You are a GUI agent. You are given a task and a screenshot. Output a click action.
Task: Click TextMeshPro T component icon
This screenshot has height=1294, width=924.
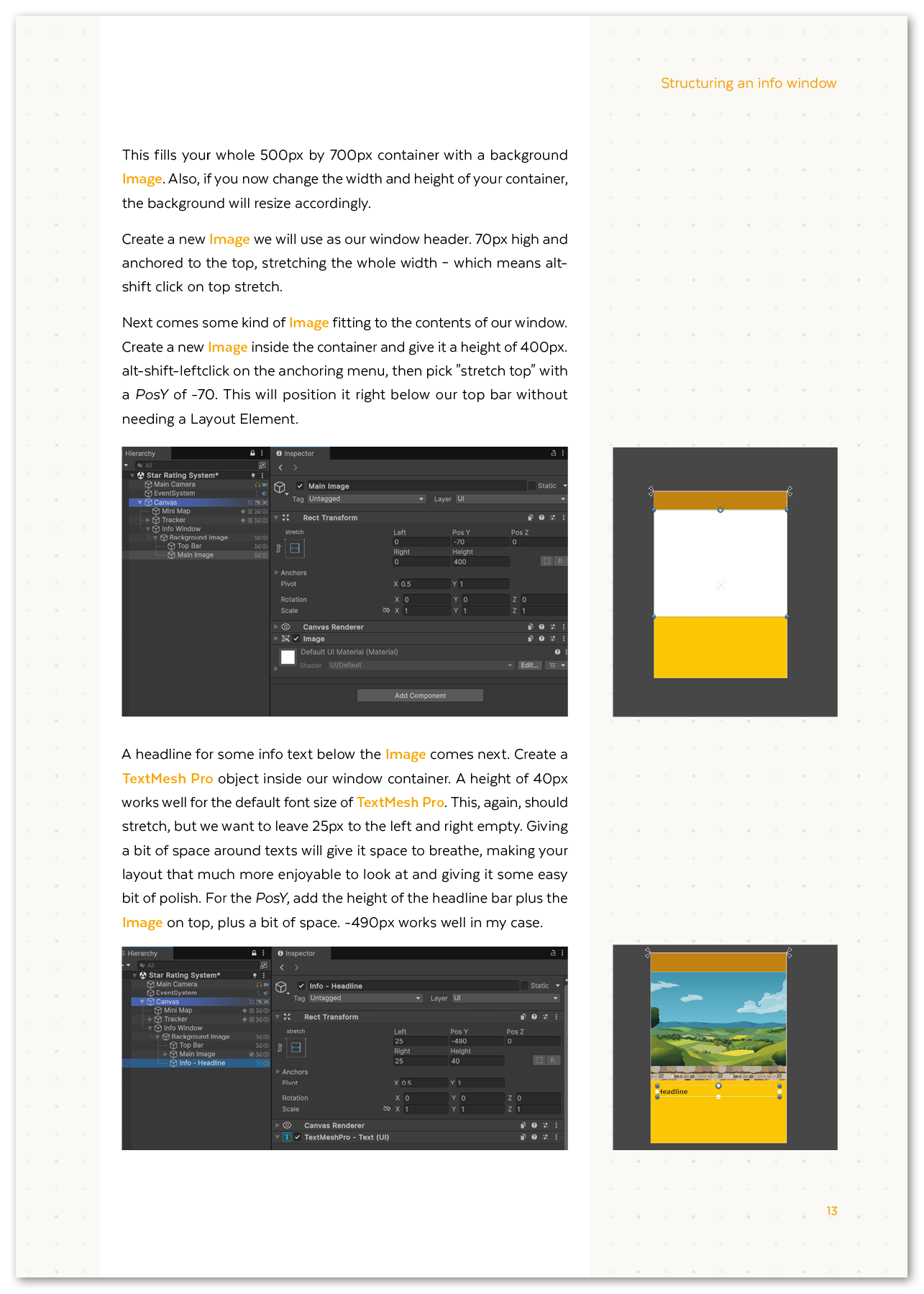[287, 1137]
